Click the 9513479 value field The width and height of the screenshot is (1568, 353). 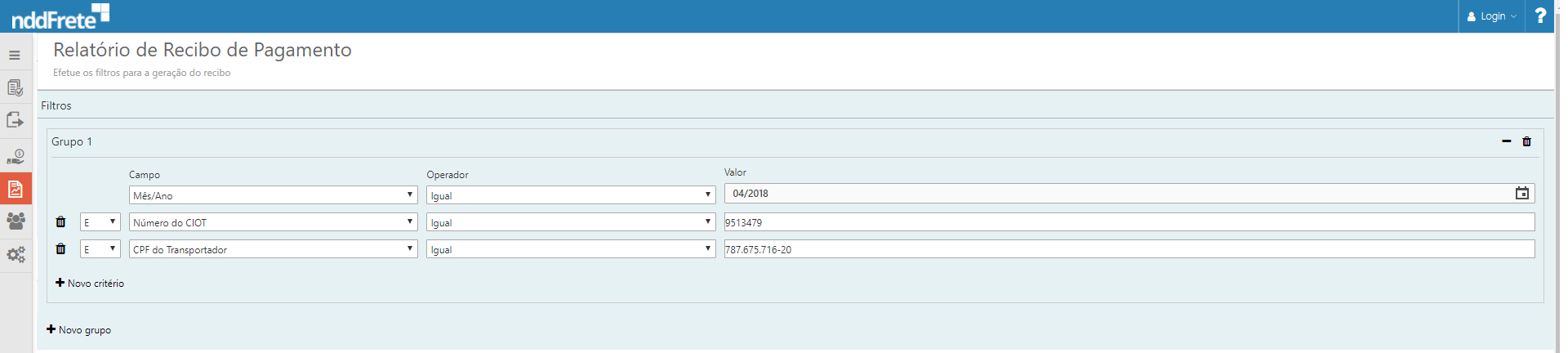(x=1129, y=222)
